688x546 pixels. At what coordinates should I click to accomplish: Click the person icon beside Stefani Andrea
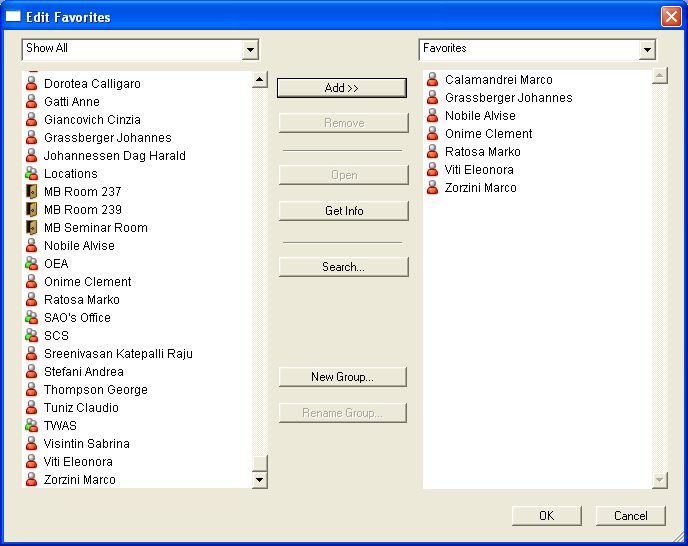[32, 371]
